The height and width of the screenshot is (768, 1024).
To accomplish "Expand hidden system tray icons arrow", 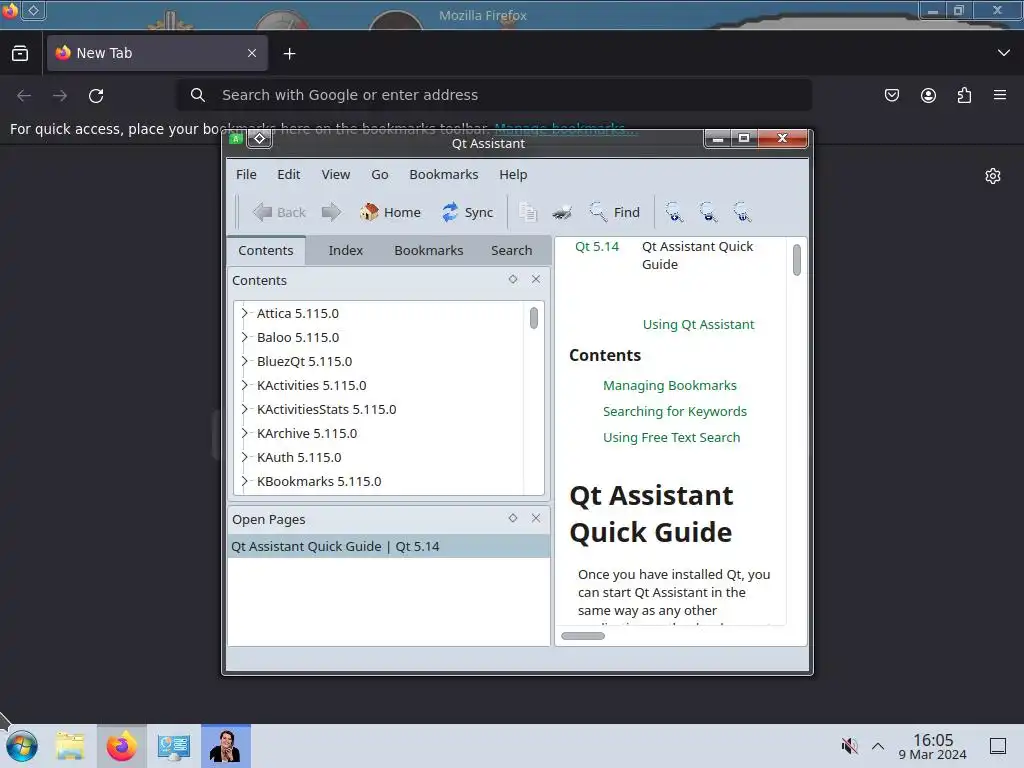I will [x=878, y=746].
